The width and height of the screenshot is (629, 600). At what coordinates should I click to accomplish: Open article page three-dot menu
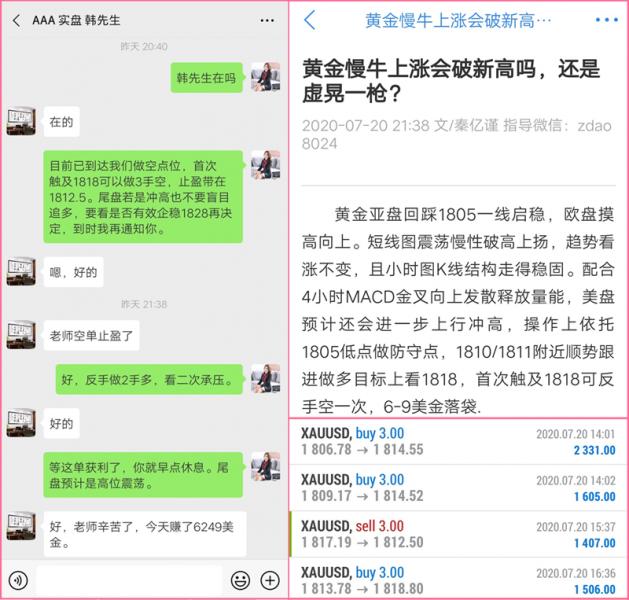pos(607,20)
